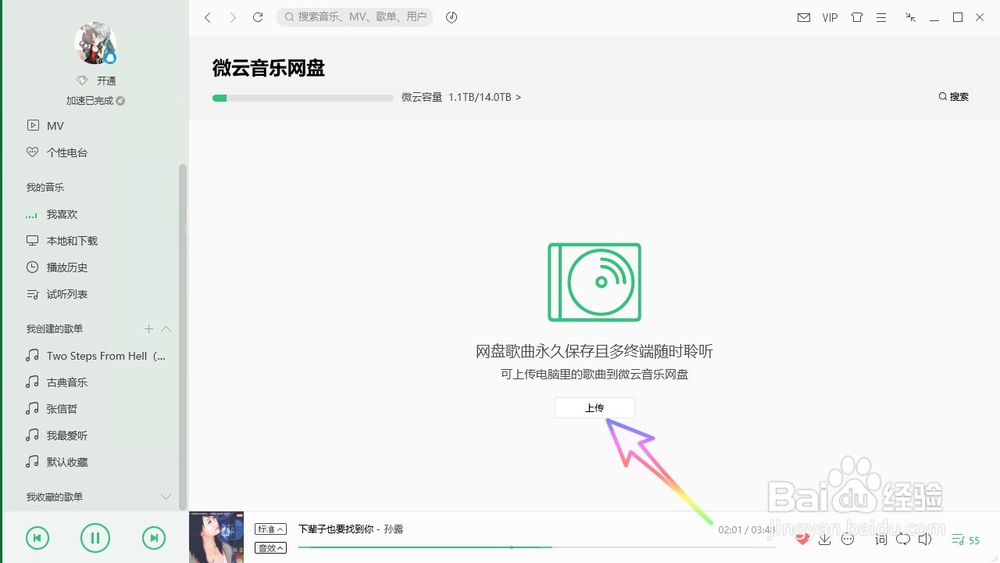The image size is (1000, 563).
Task: Open 播放历史 play history
Action: click(x=56, y=268)
